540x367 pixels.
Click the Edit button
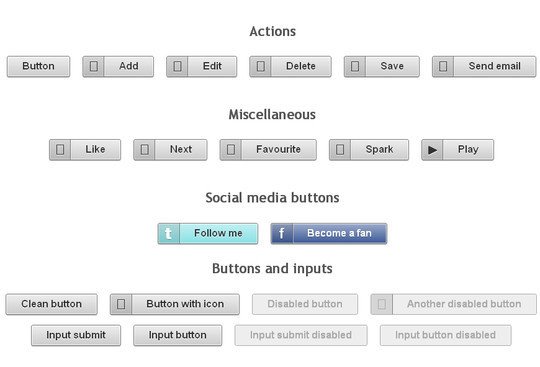point(201,66)
